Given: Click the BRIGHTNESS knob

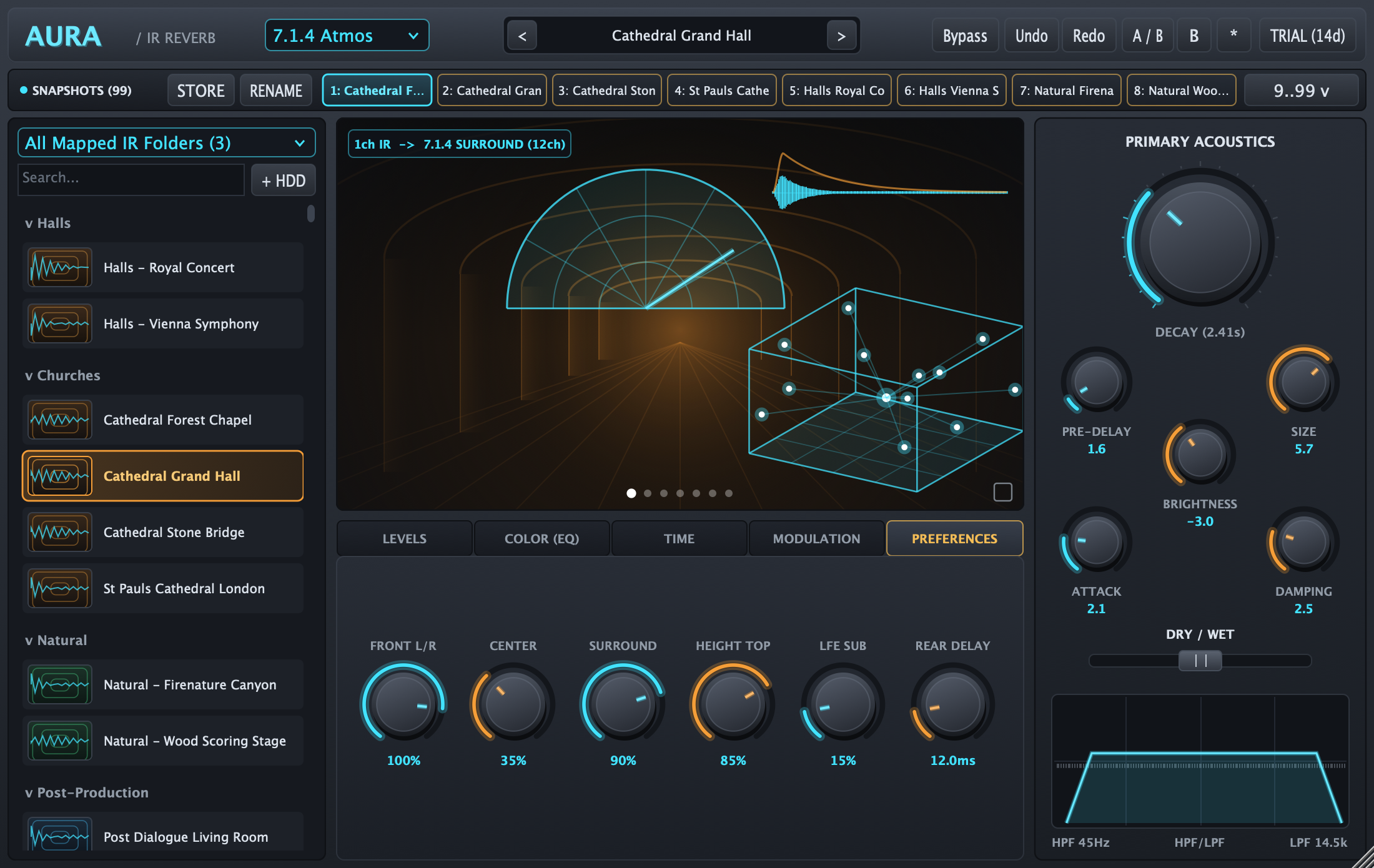Looking at the screenshot, I should click(1200, 454).
